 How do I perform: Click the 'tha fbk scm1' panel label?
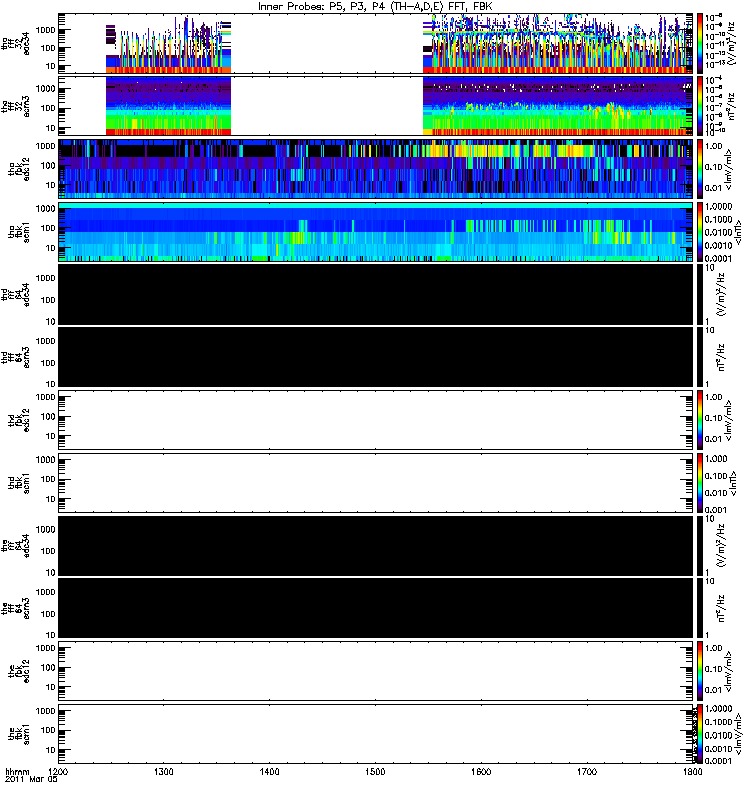pyautogui.click(x=19, y=232)
